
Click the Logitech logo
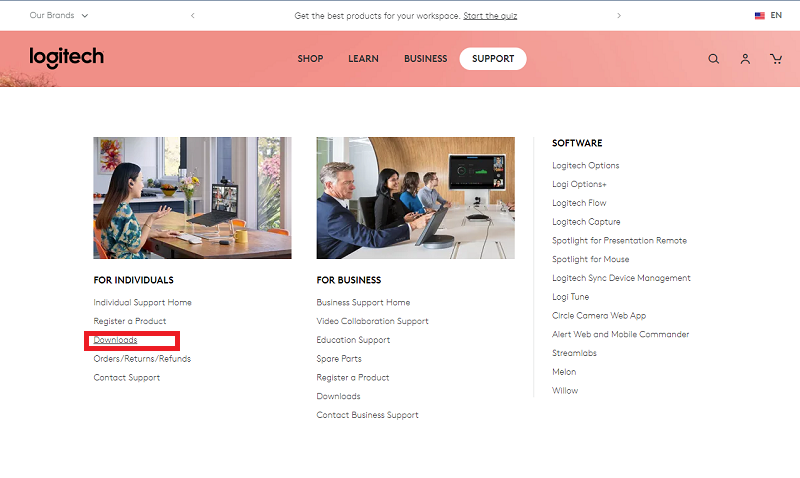(66, 58)
